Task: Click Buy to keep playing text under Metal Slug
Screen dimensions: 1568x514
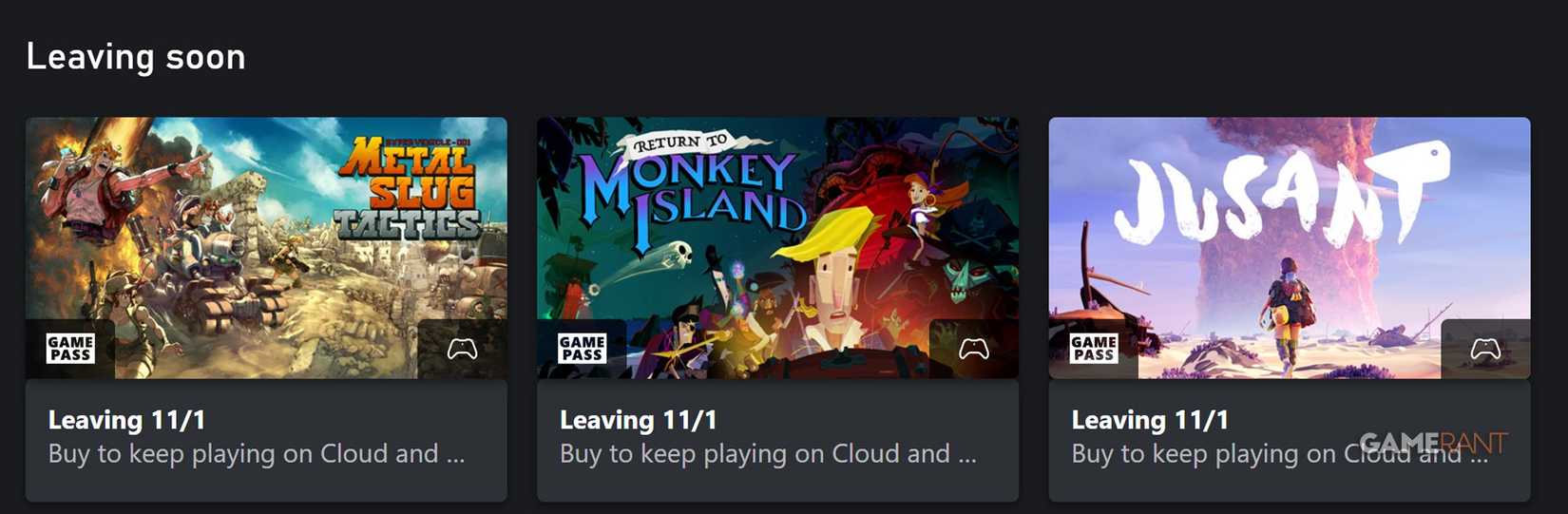Action: pyautogui.click(x=257, y=454)
